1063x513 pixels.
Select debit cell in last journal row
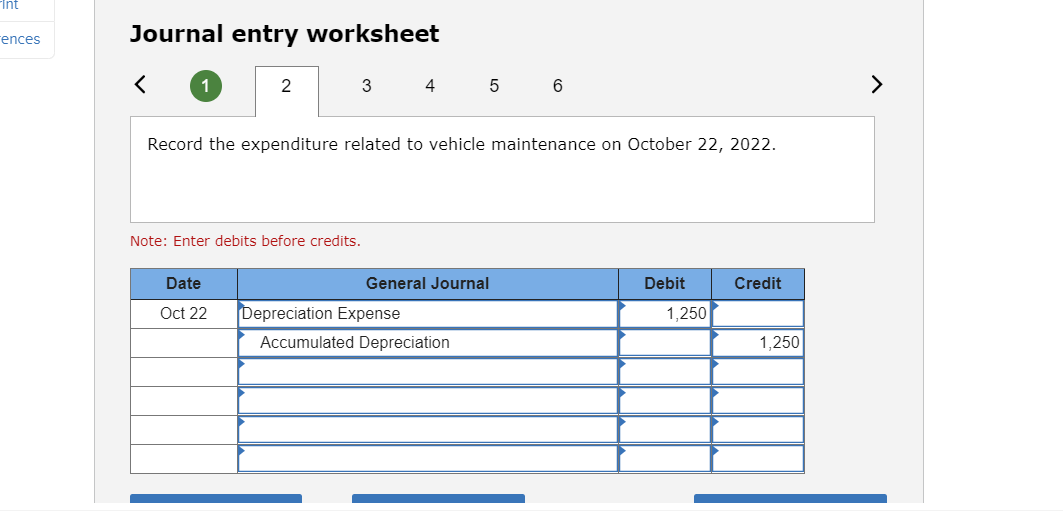(x=664, y=458)
